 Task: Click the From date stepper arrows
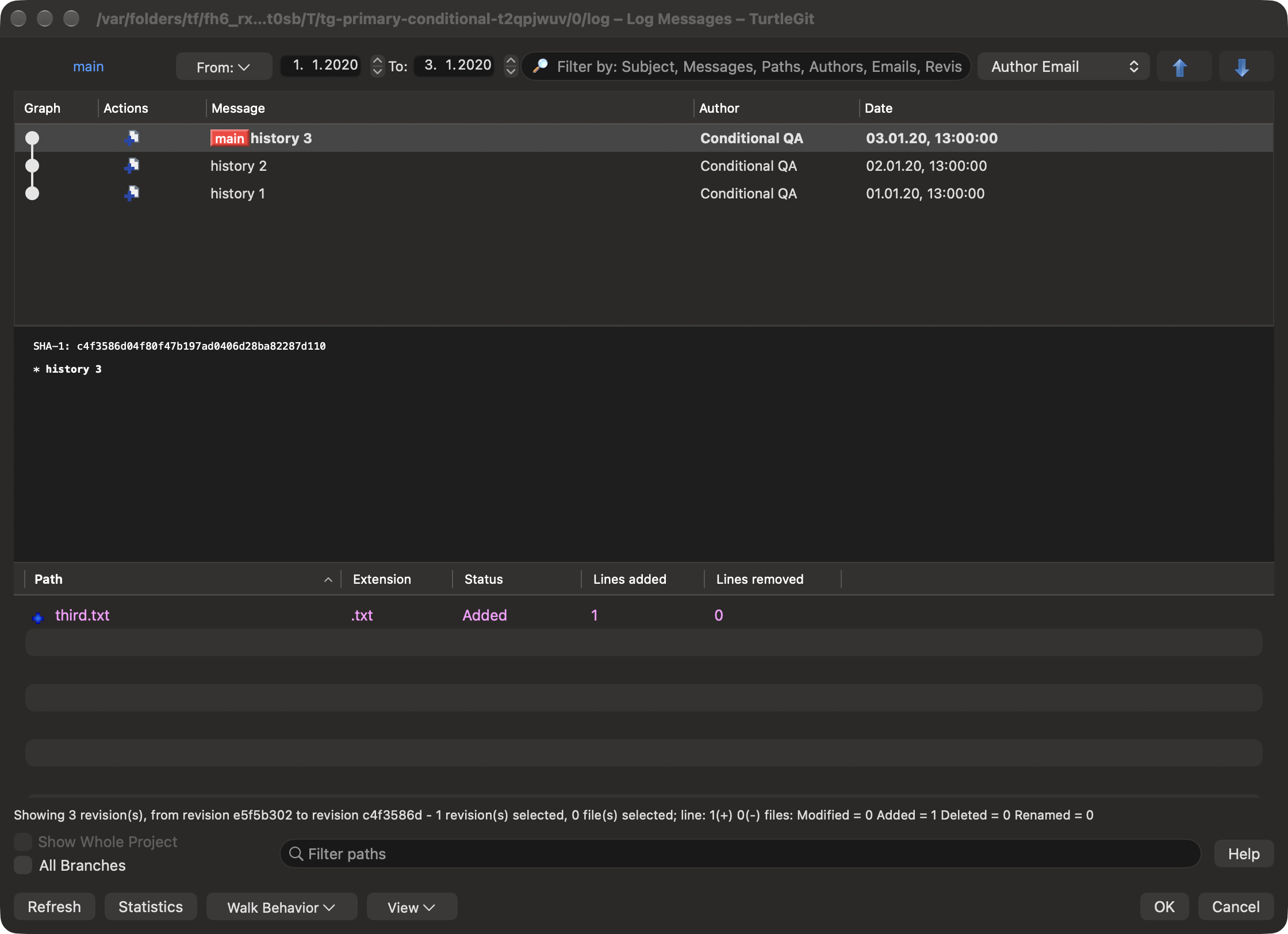tap(377, 66)
